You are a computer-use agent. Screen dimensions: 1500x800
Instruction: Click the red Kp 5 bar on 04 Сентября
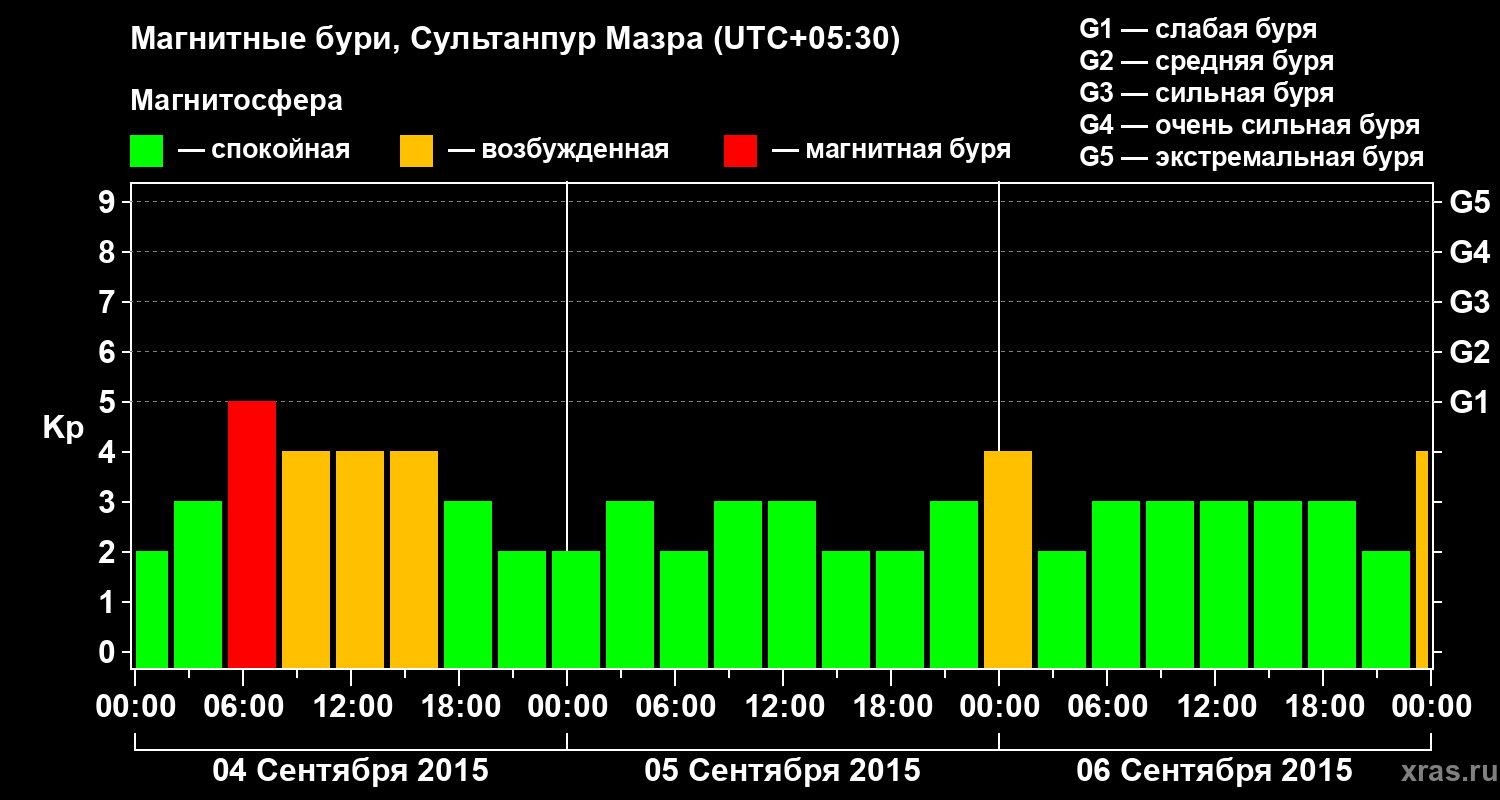252,535
